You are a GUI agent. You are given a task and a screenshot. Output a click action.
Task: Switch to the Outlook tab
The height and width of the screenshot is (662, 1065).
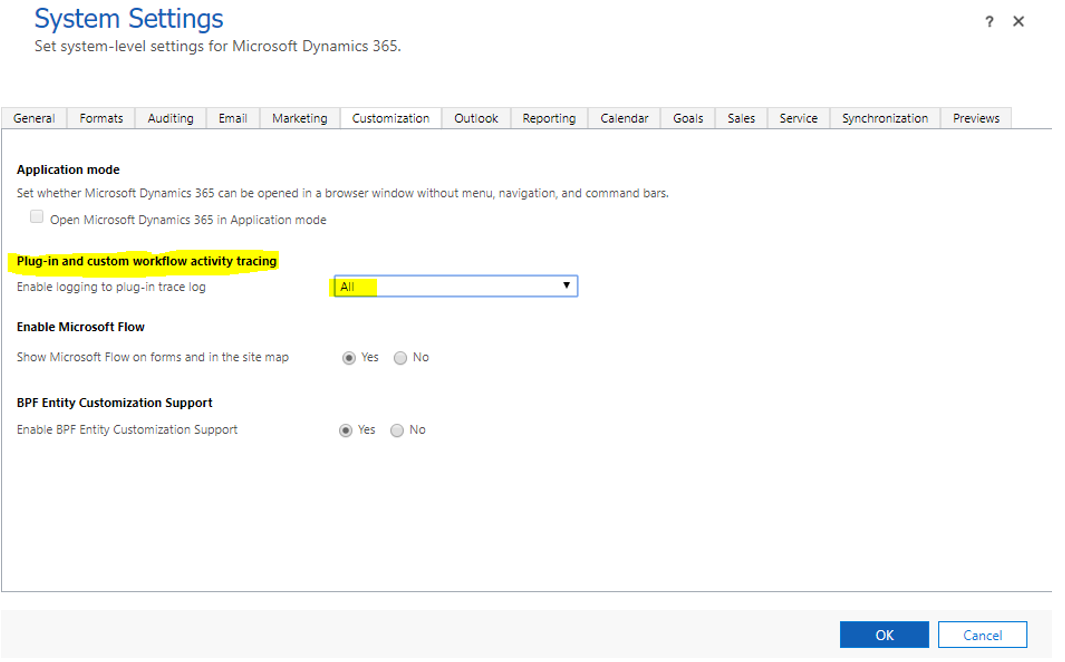[476, 118]
